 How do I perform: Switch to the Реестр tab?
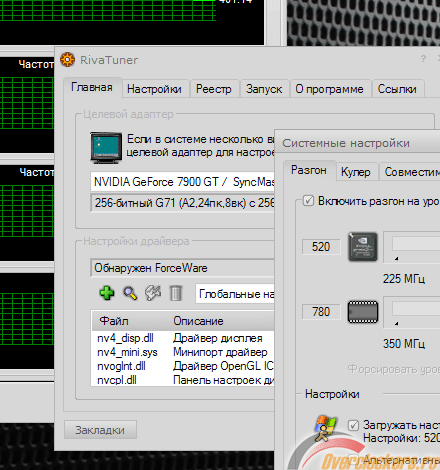(x=214, y=89)
